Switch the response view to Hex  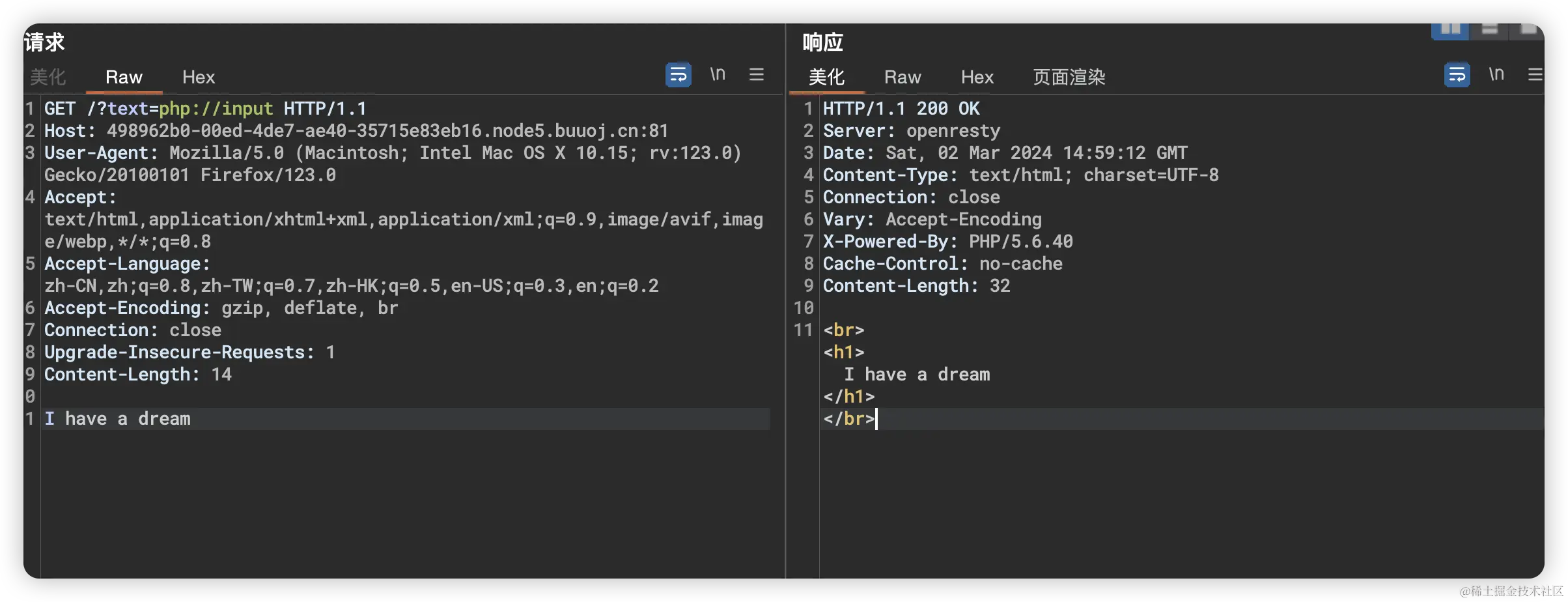(977, 78)
